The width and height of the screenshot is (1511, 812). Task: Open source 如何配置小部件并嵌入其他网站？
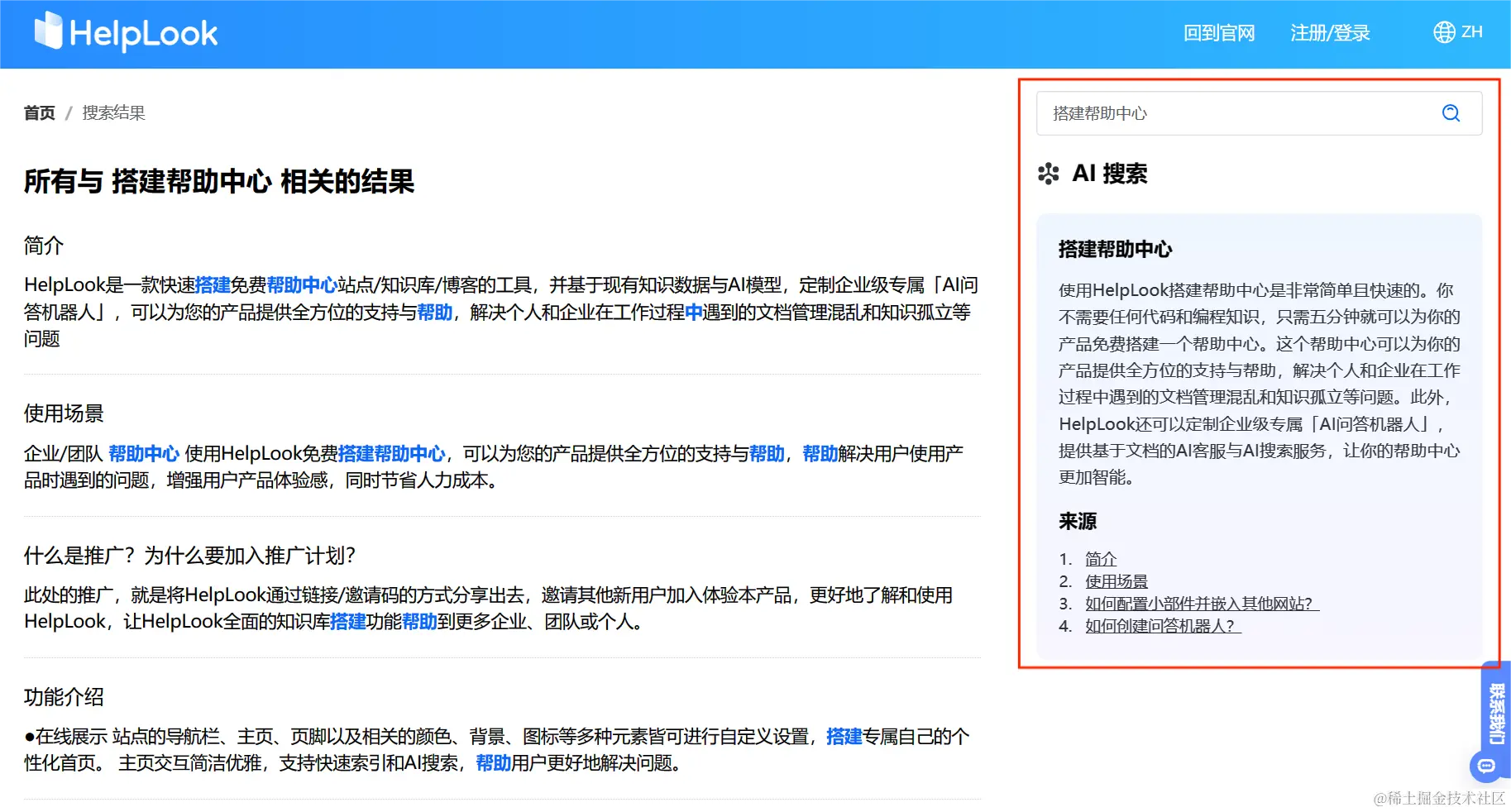[1202, 604]
